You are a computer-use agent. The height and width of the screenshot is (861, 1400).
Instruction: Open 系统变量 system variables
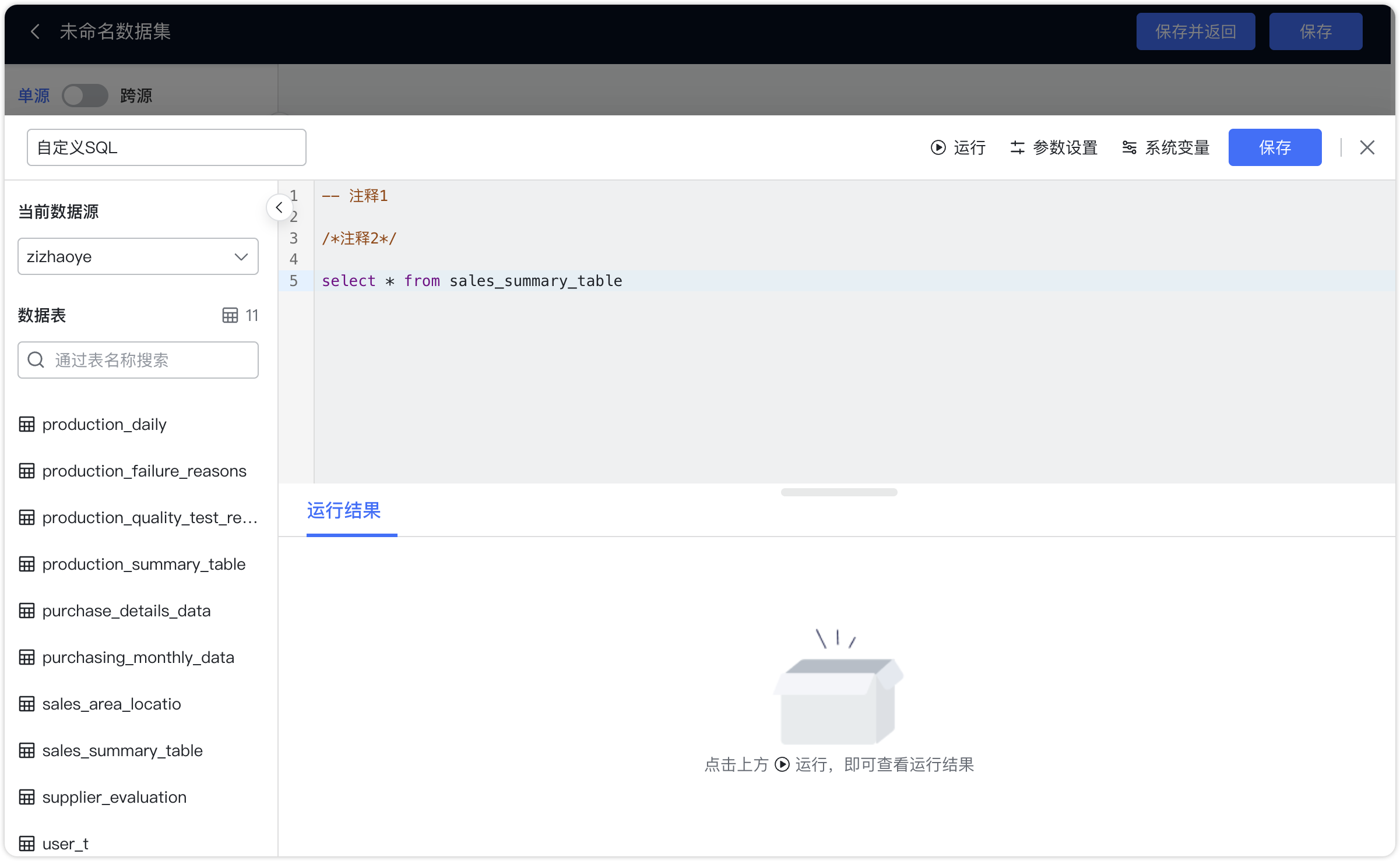(1166, 147)
